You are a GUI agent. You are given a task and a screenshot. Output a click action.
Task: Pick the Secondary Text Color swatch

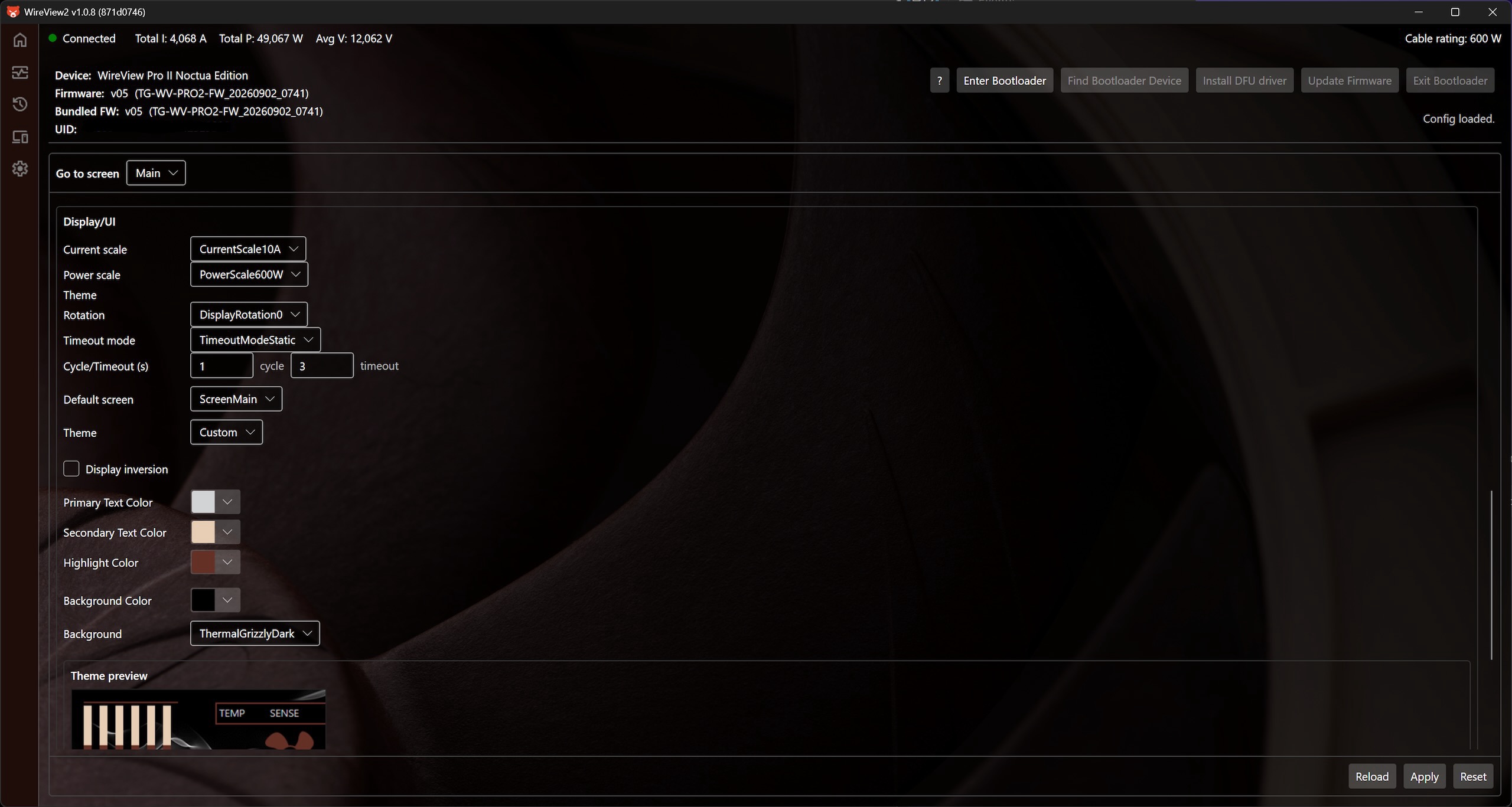pyautogui.click(x=203, y=532)
